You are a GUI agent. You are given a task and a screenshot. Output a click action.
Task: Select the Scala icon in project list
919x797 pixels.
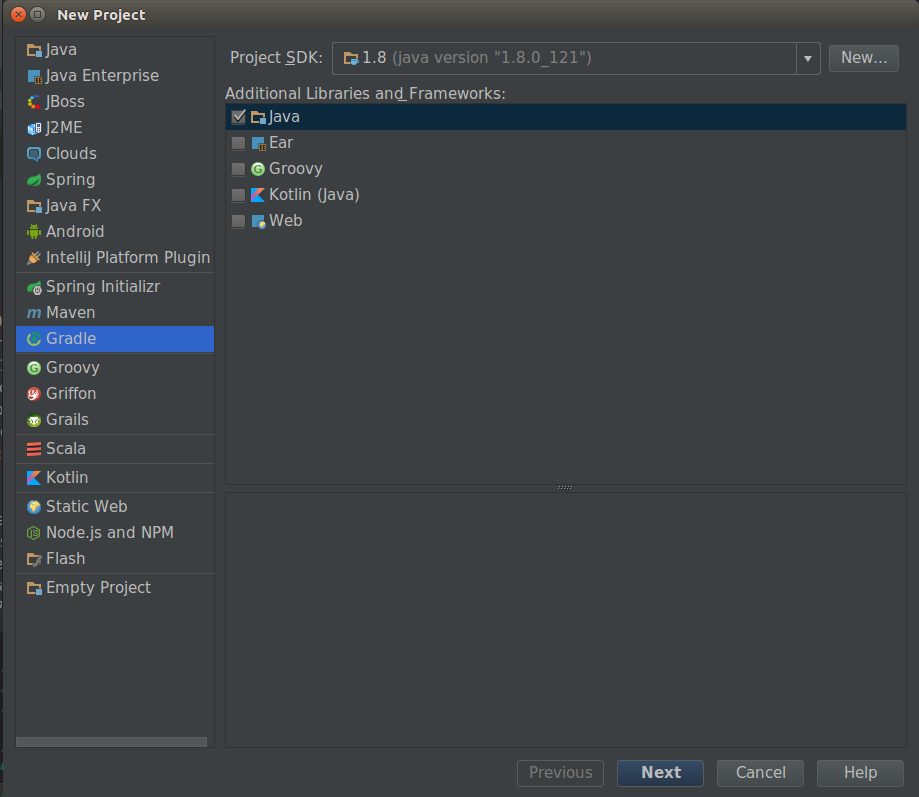pos(34,449)
